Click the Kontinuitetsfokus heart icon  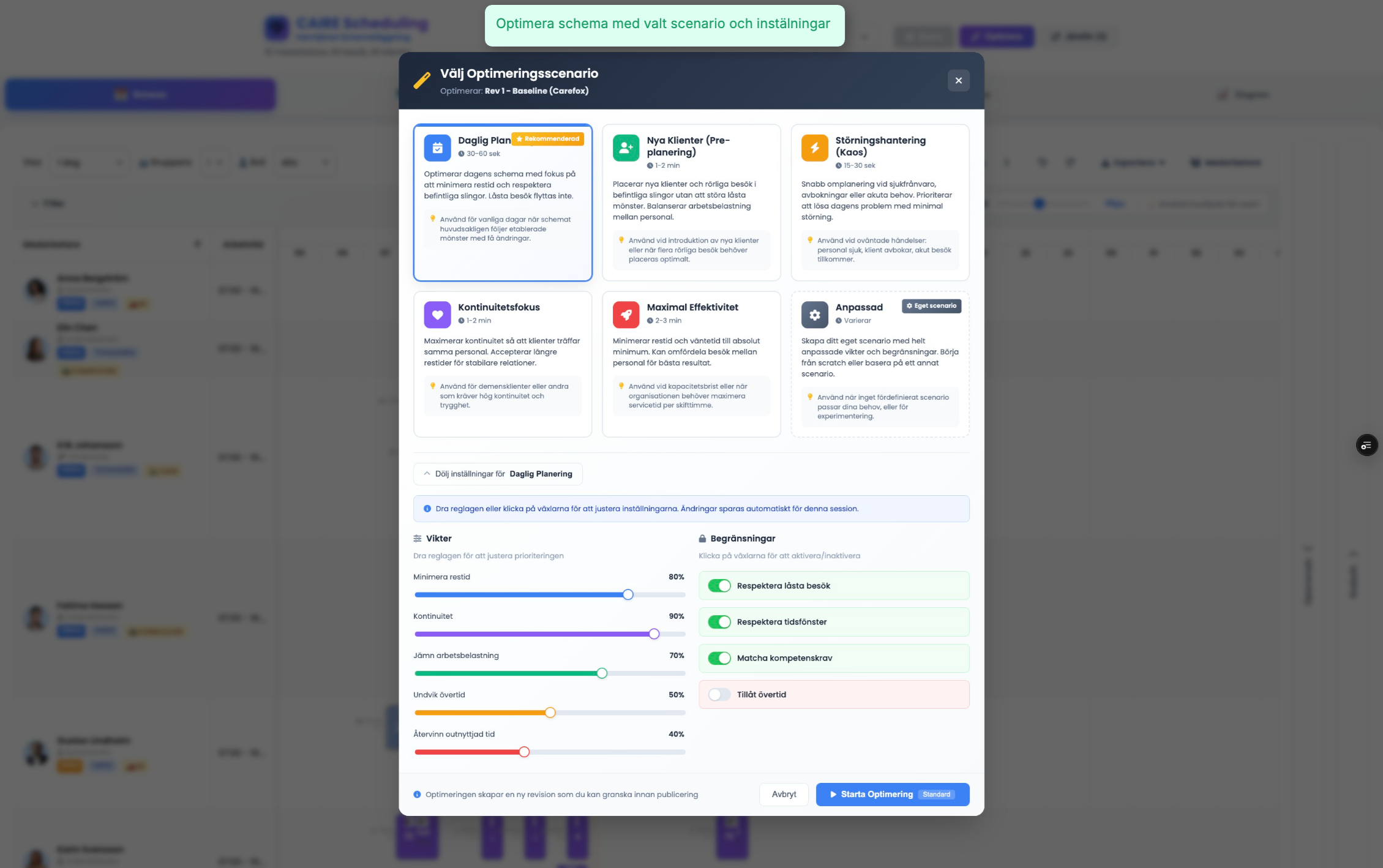click(437, 315)
